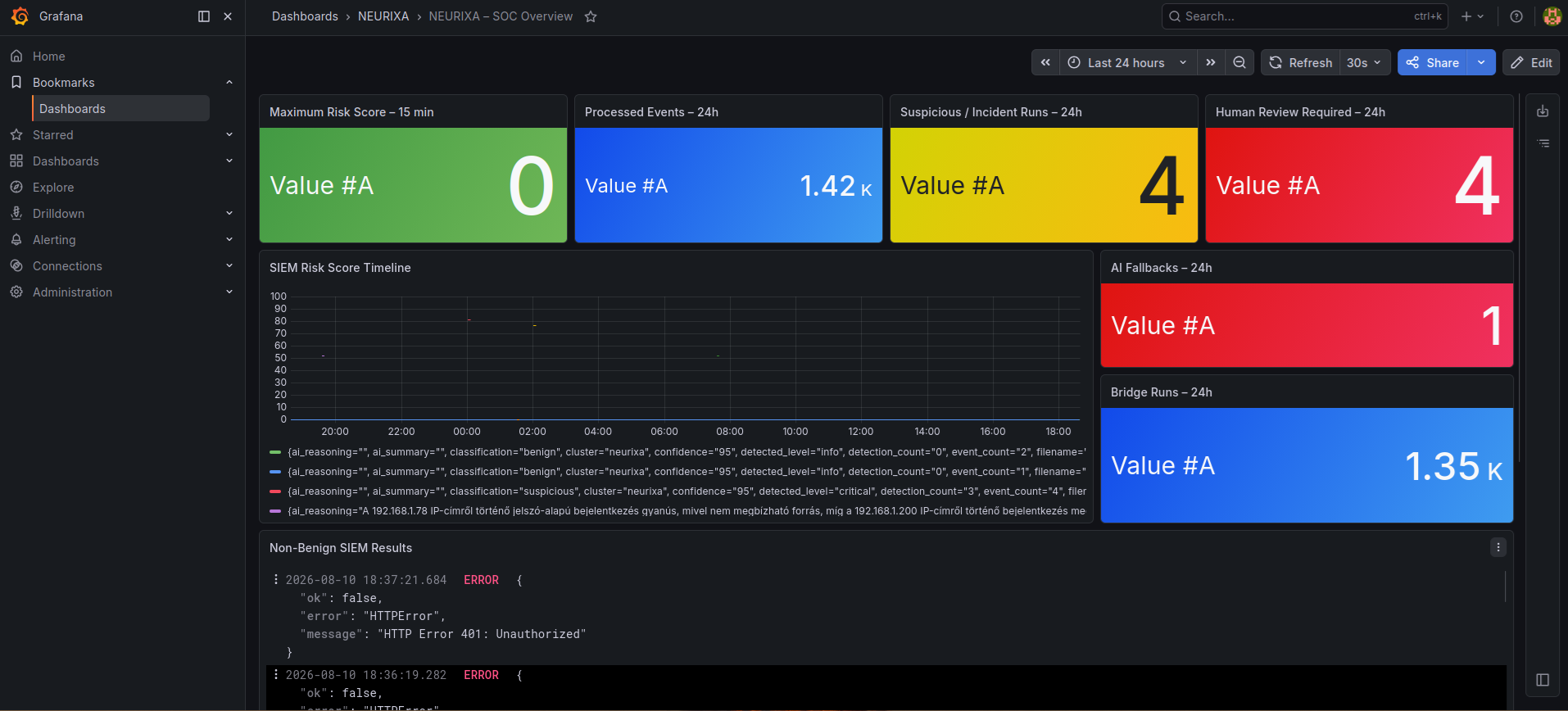The width and height of the screenshot is (1568, 711).
Task: Click the Administration gear icon
Action: pyautogui.click(x=16, y=292)
